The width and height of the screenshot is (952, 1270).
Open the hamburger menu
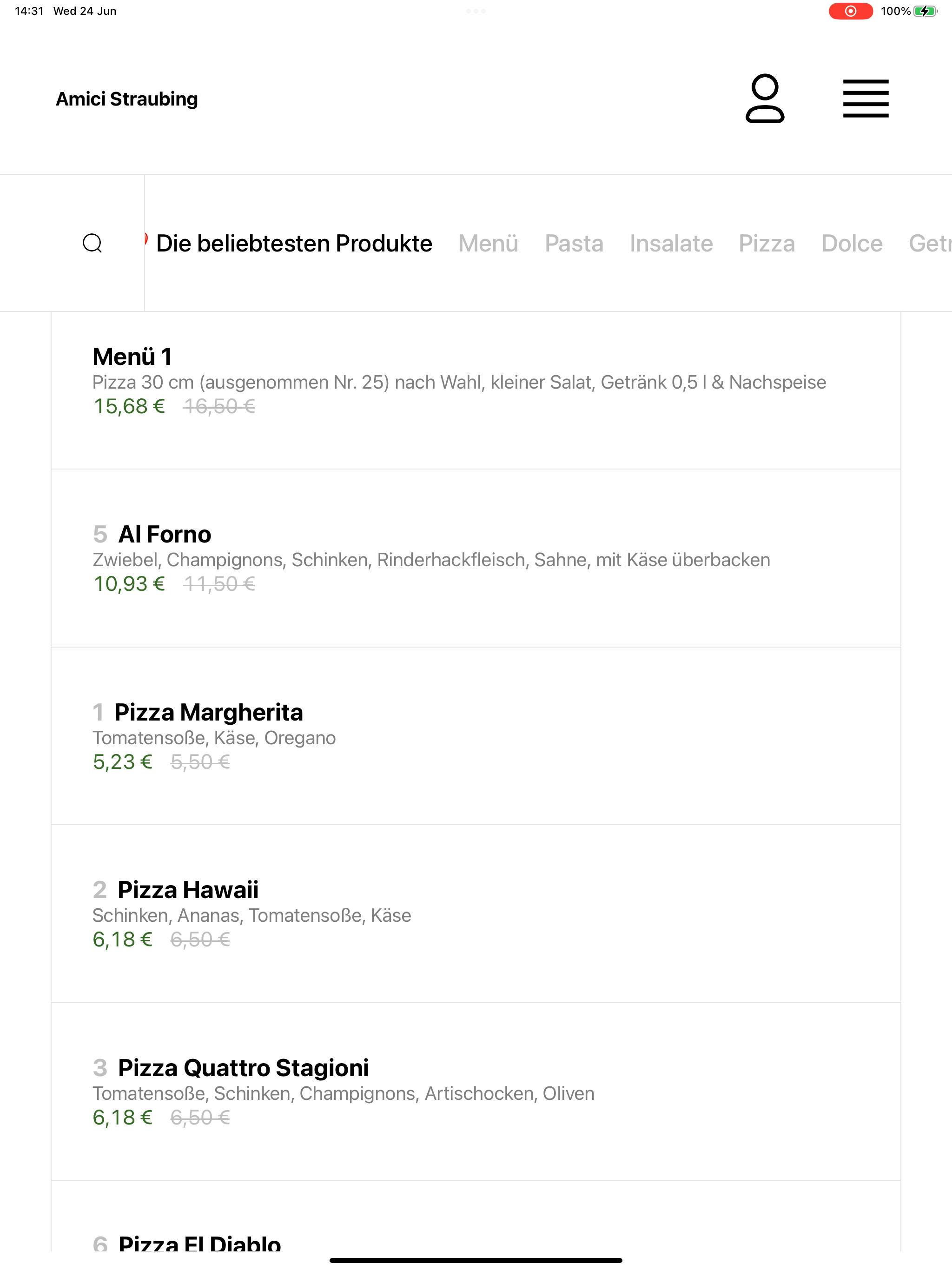(x=865, y=99)
